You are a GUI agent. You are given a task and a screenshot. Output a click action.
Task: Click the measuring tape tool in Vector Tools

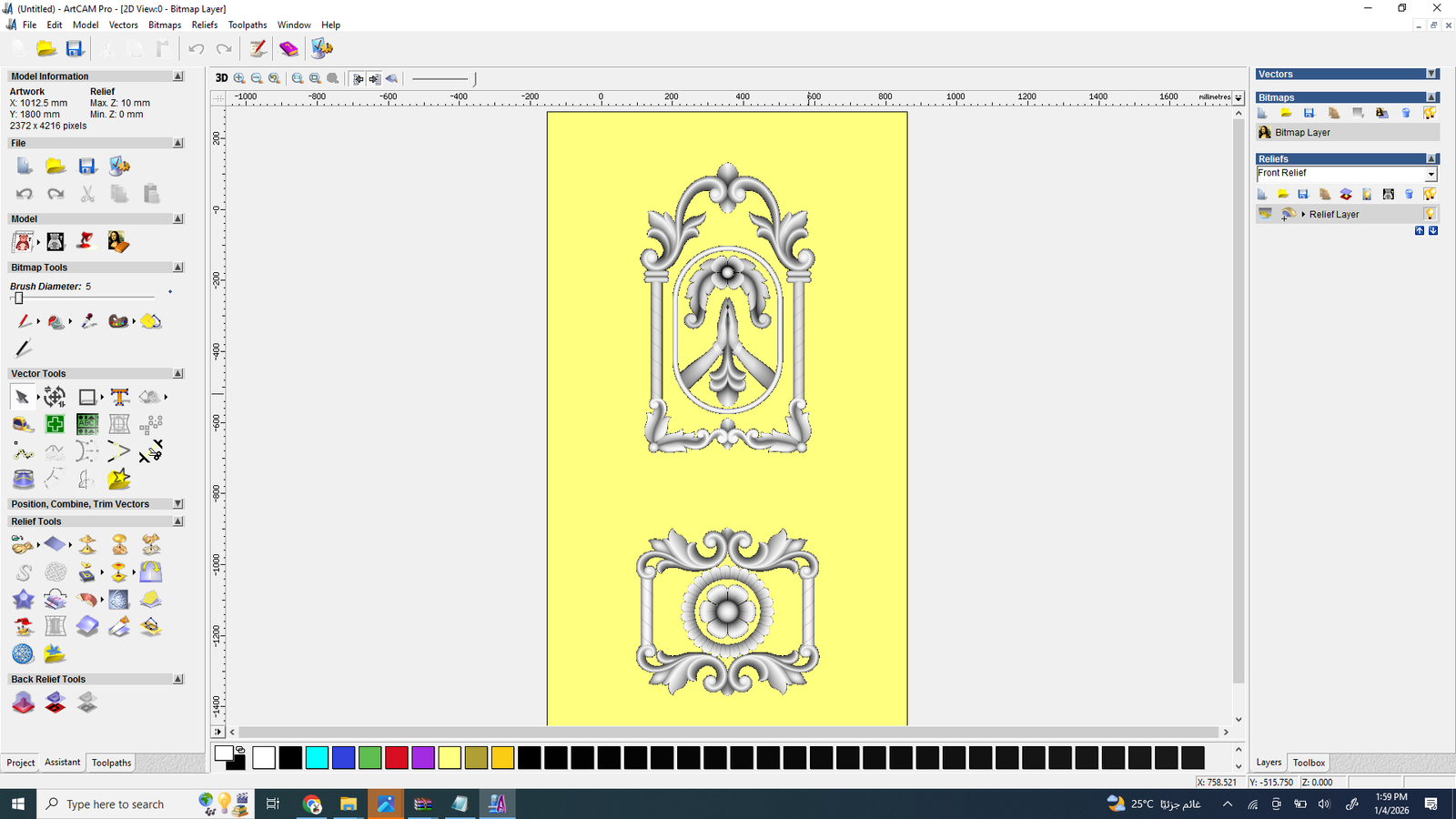click(x=23, y=424)
